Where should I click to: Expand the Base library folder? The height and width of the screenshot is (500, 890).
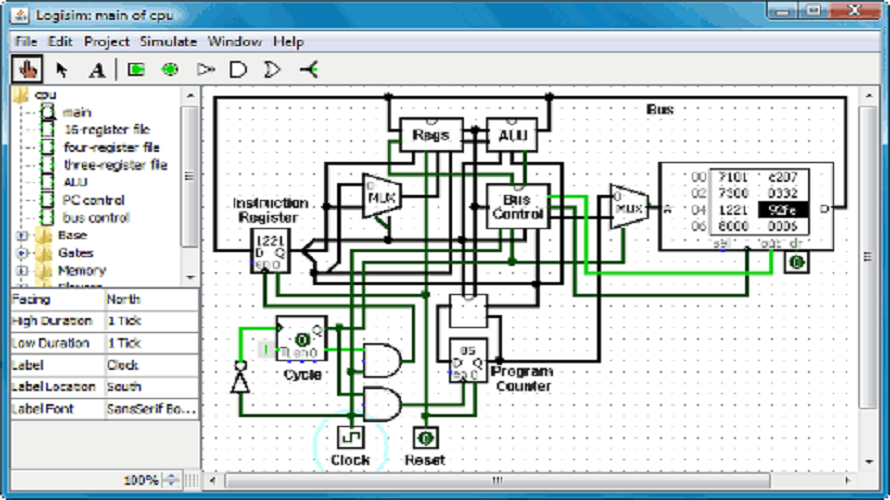pyautogui.click(x=21, y=236)
